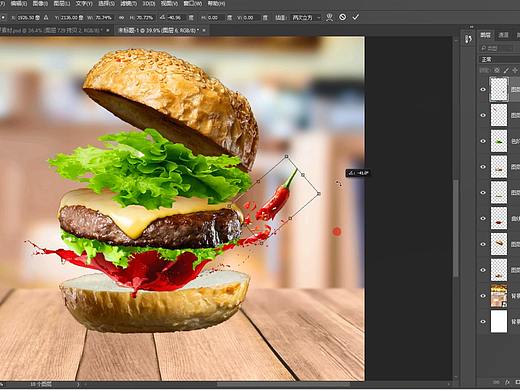Hide the red sauce thumbnail layer

(x=483, y=218)
